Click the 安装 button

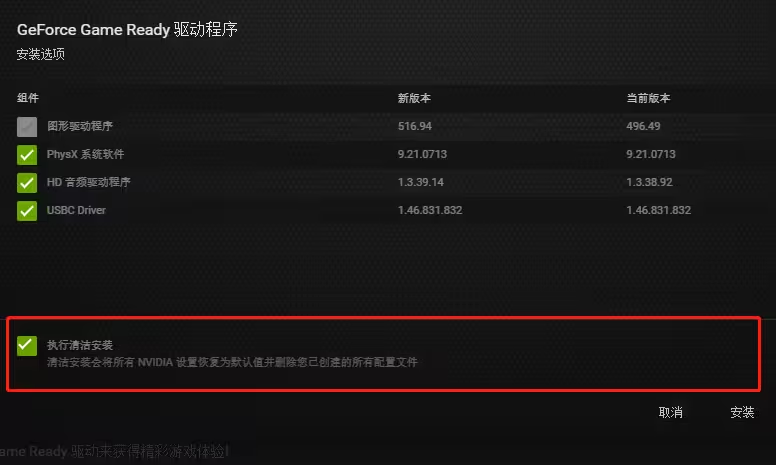(742, 412)
